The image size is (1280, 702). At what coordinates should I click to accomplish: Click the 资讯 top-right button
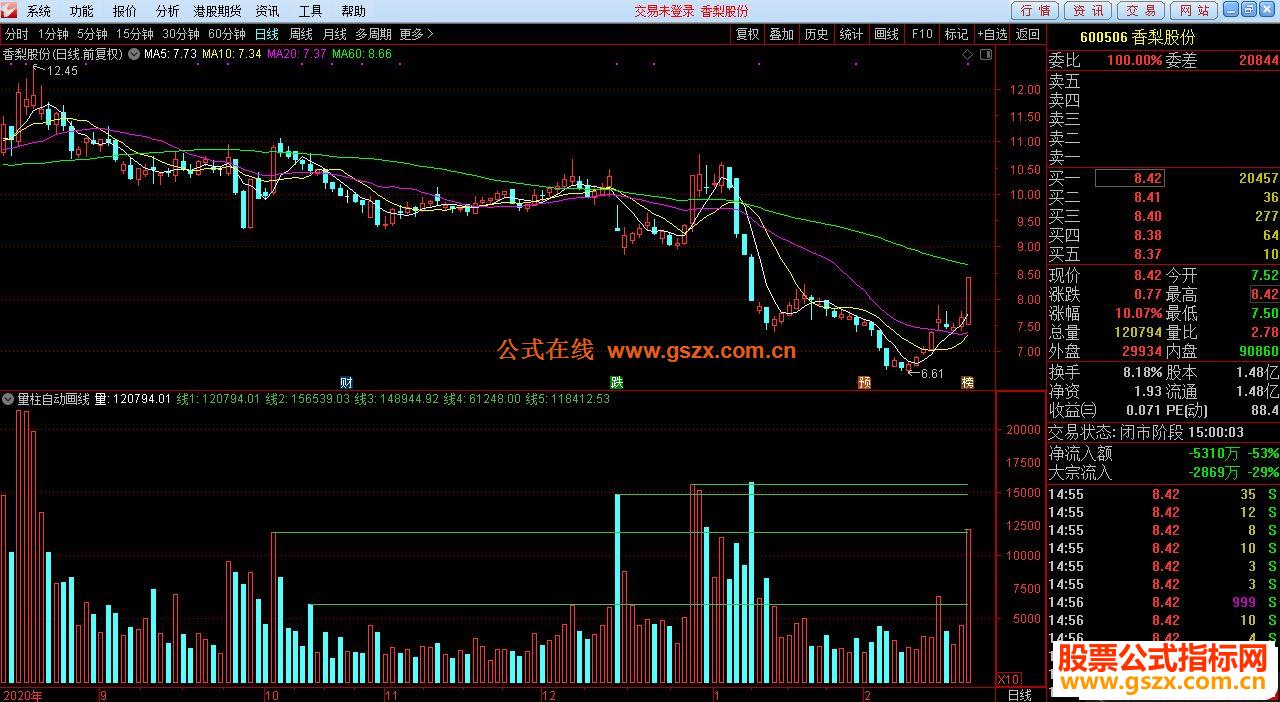(x=1088, y=10)
